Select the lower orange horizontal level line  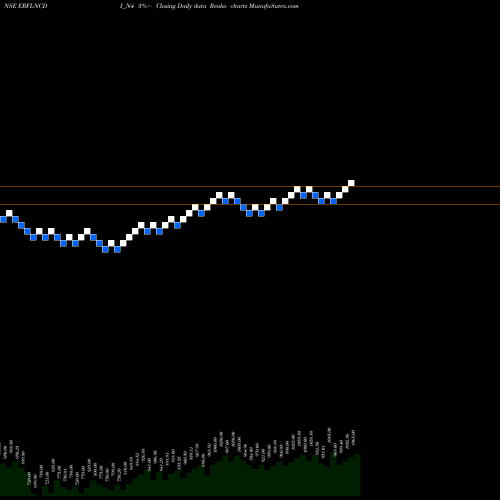click(x=250, y=204)
